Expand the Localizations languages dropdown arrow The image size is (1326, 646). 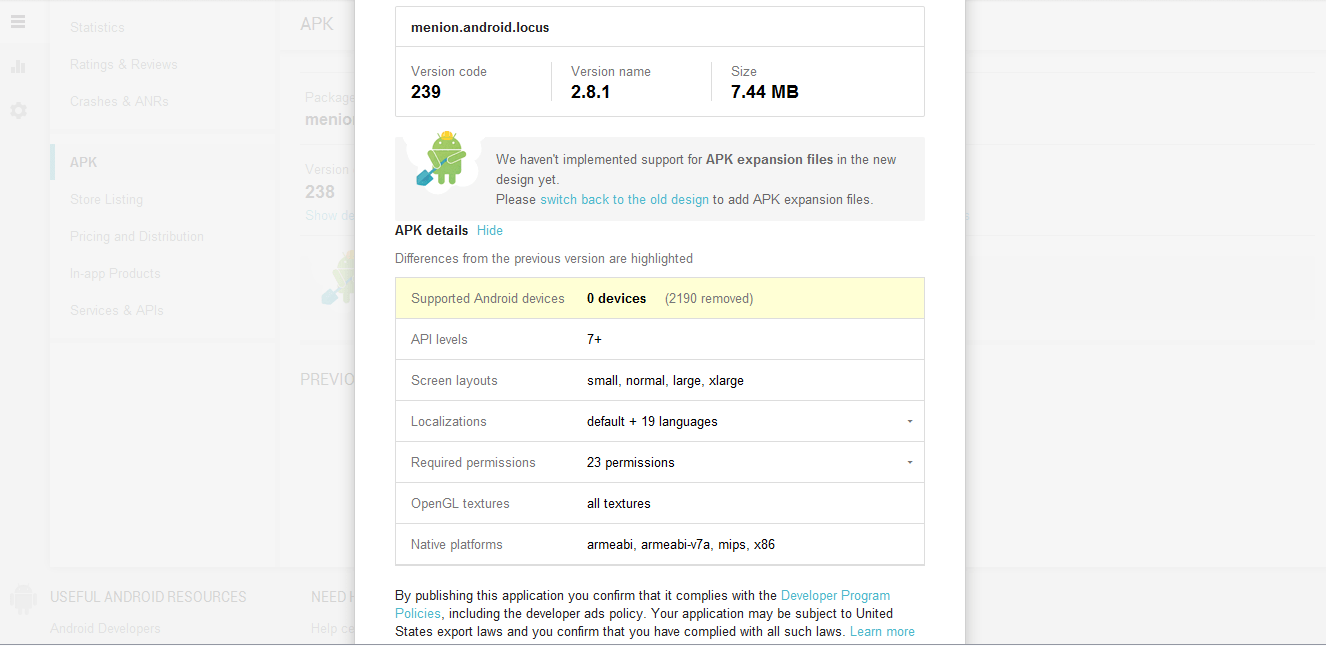pyautogui.click(x=909, y=422)
